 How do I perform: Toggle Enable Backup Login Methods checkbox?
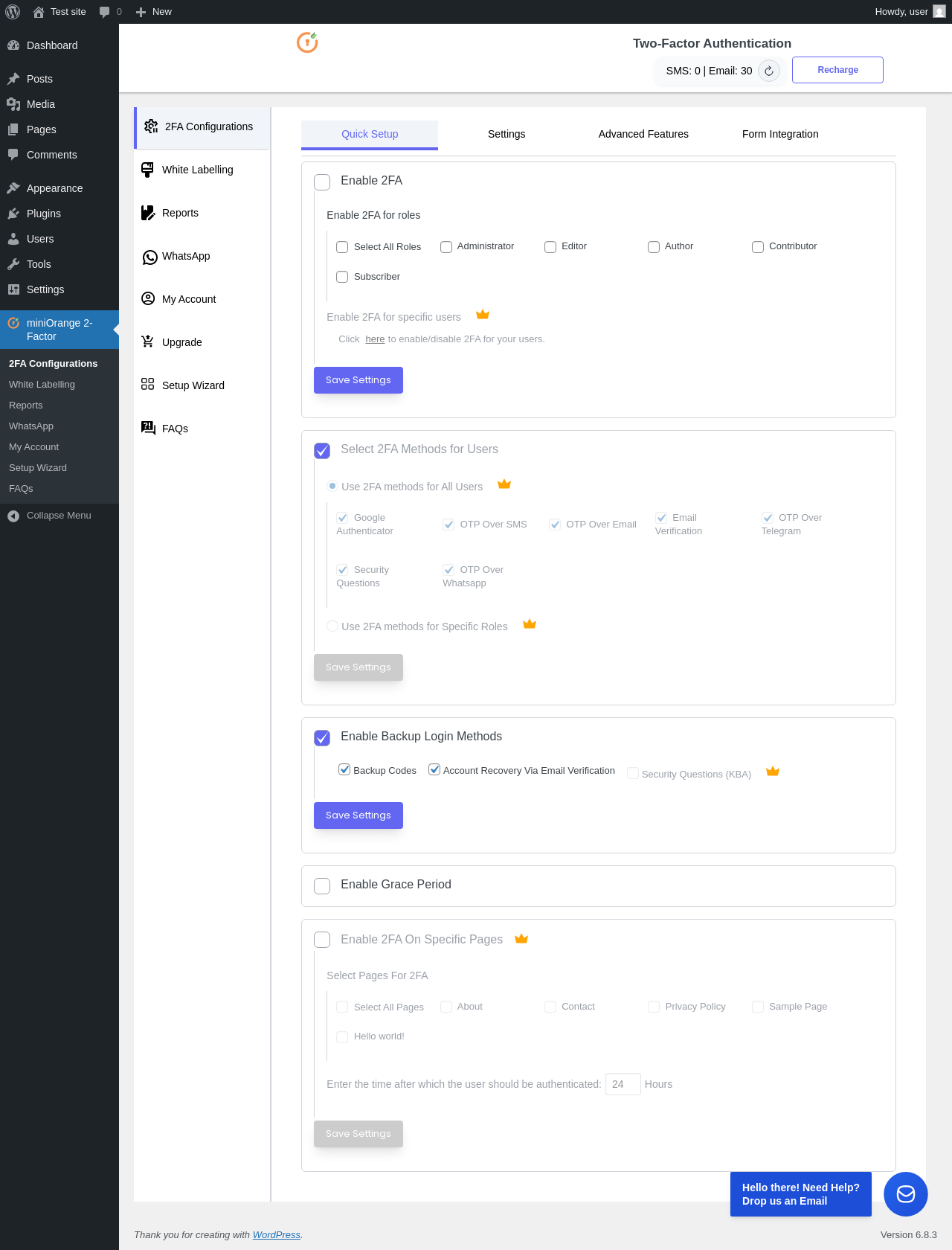[x=322, y=738]
